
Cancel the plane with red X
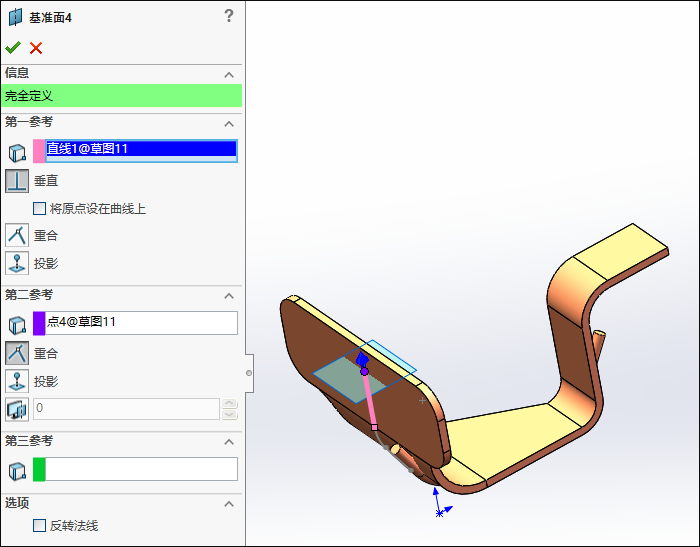coord(36,48)
